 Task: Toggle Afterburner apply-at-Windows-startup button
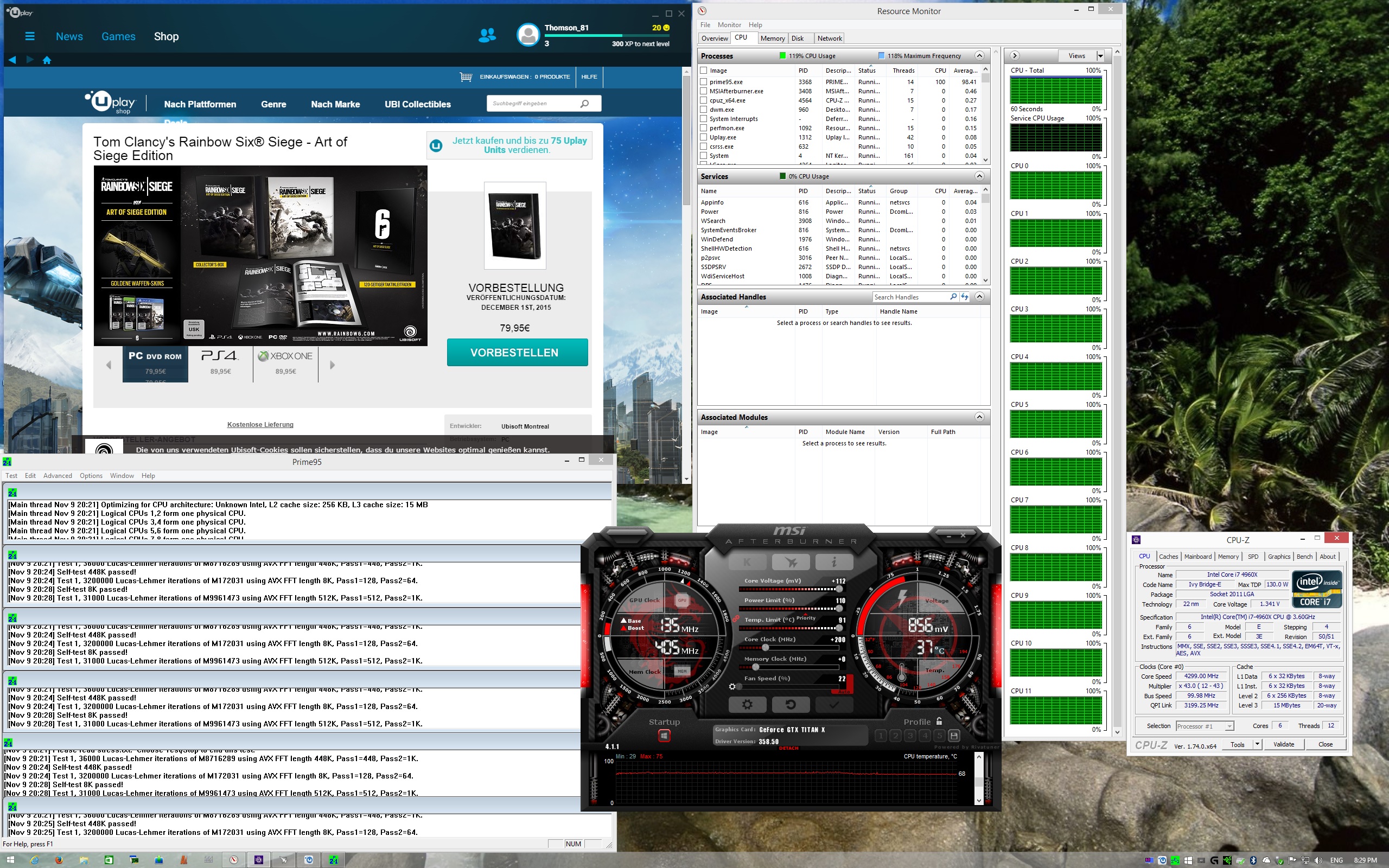pyautogui.click(x=664, y=736)
